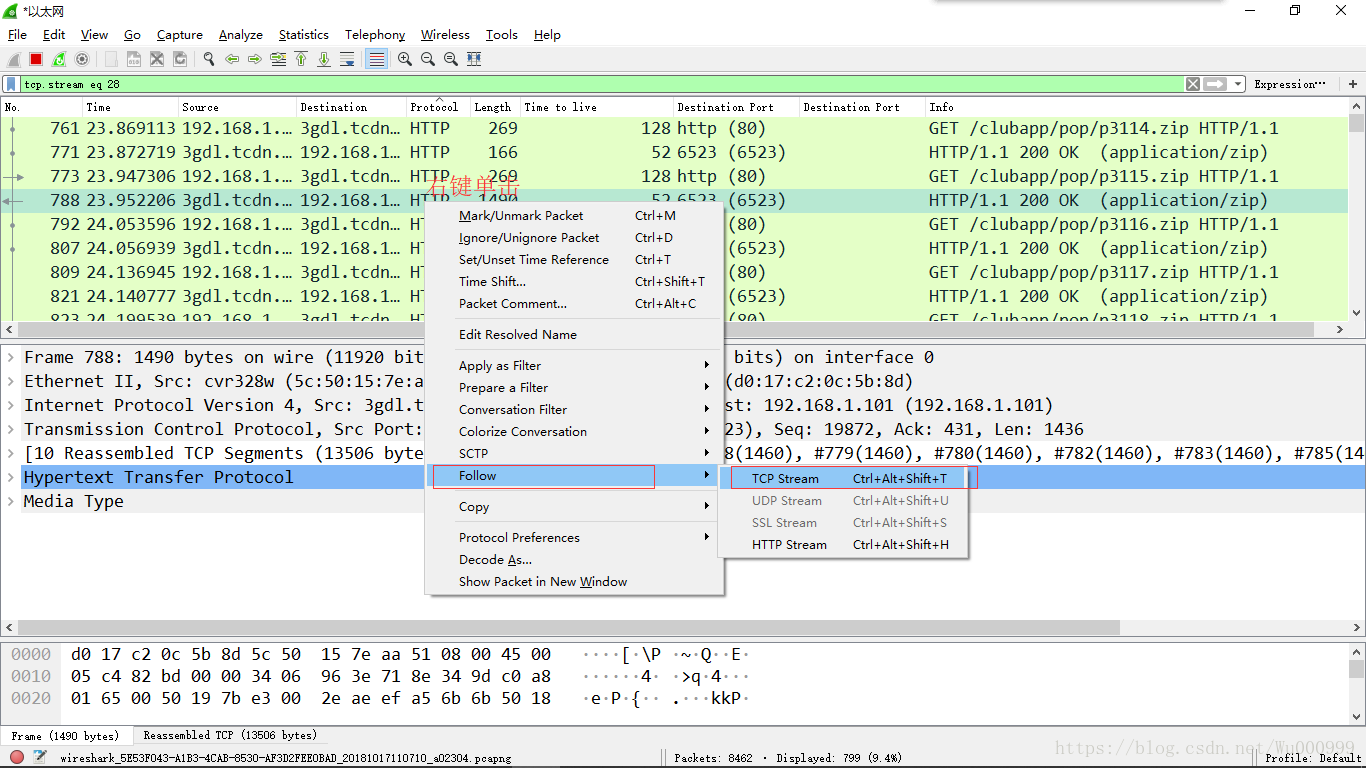The image size is (1366, 768).
Task: Open capture file properties icon
Action: (x=40, y=758)
